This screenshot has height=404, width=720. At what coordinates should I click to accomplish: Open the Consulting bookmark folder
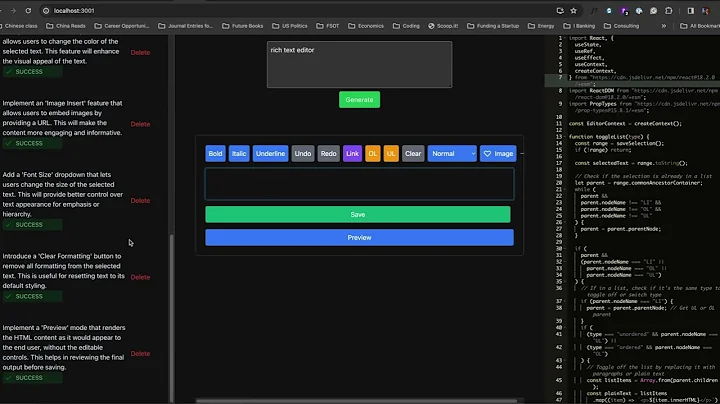click(x=622, y=26)
